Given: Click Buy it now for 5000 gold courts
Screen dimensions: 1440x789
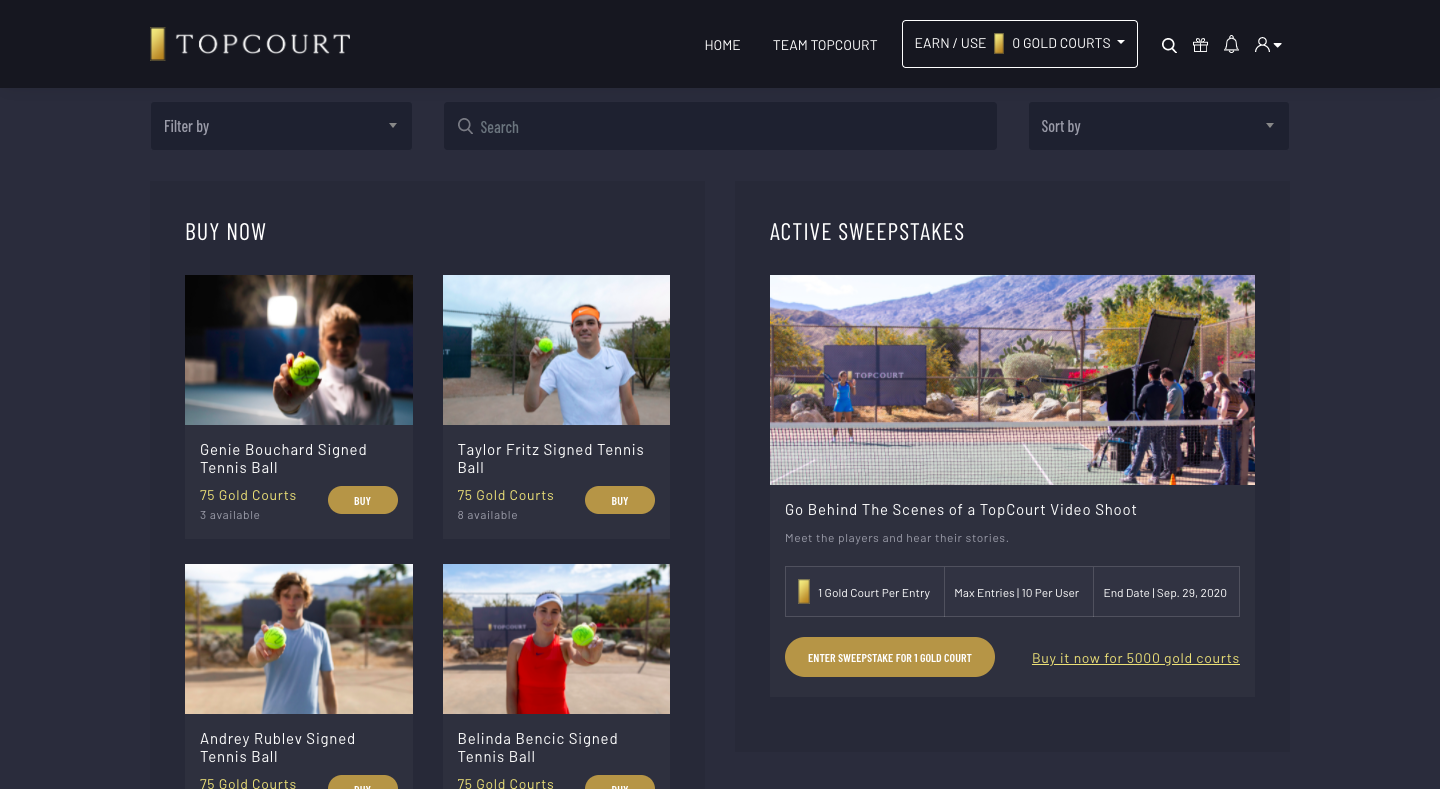Looking at the screenshot, I should pos(1136,658).
